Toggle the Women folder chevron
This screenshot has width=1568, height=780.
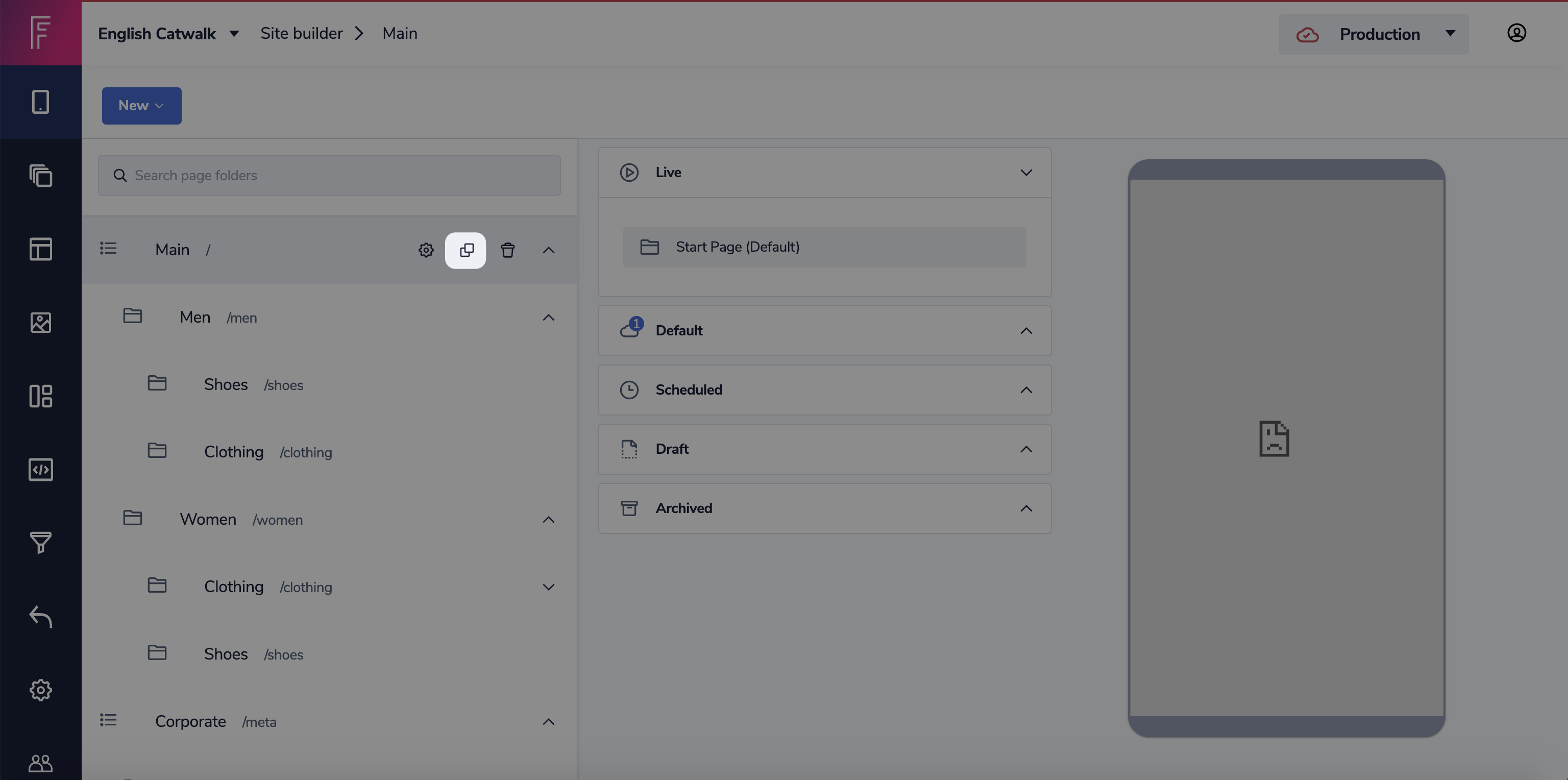click(x=548, y=519)
